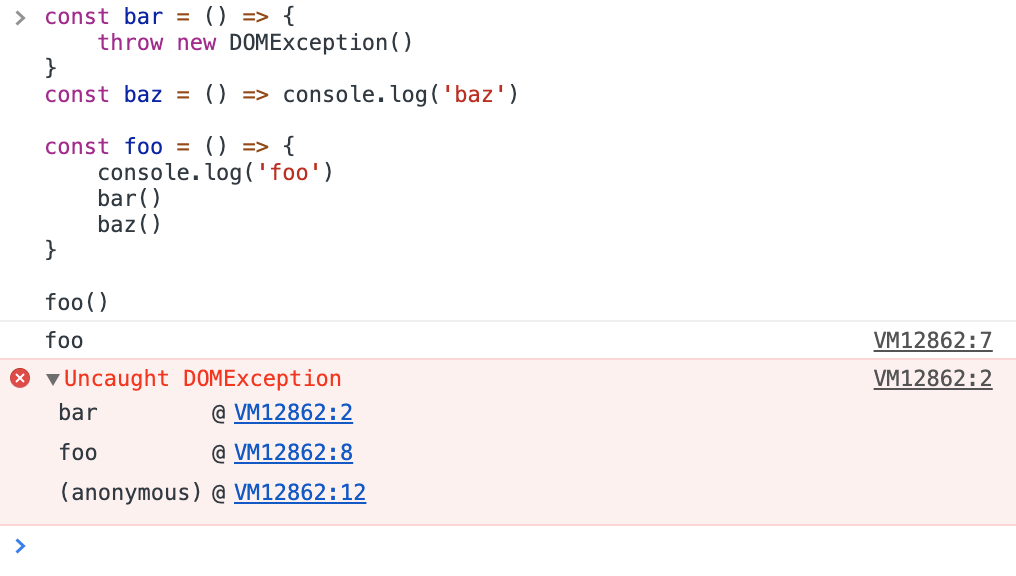Click the console.log('foo') code line
1016x576 pixels.
click(215, 173)
